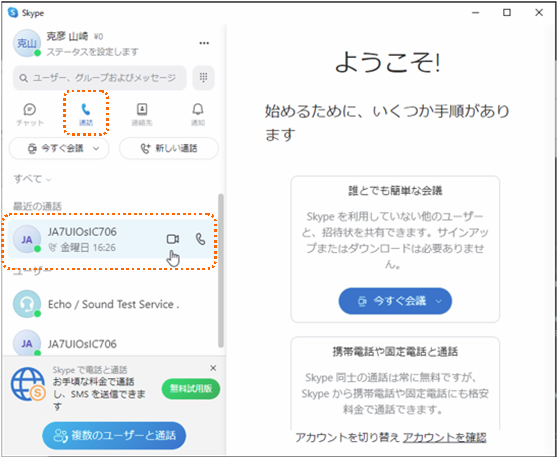
Task: Switch to the 連絡先 tab
Action: [x=142, y=115]
